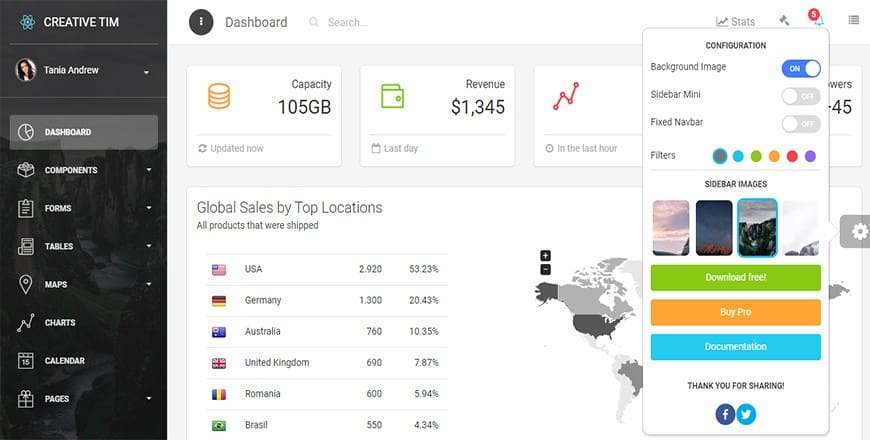The image size is (870, 440).
Task: Select the green filter color
Action: pyautogui.click(x=756, y=156)
